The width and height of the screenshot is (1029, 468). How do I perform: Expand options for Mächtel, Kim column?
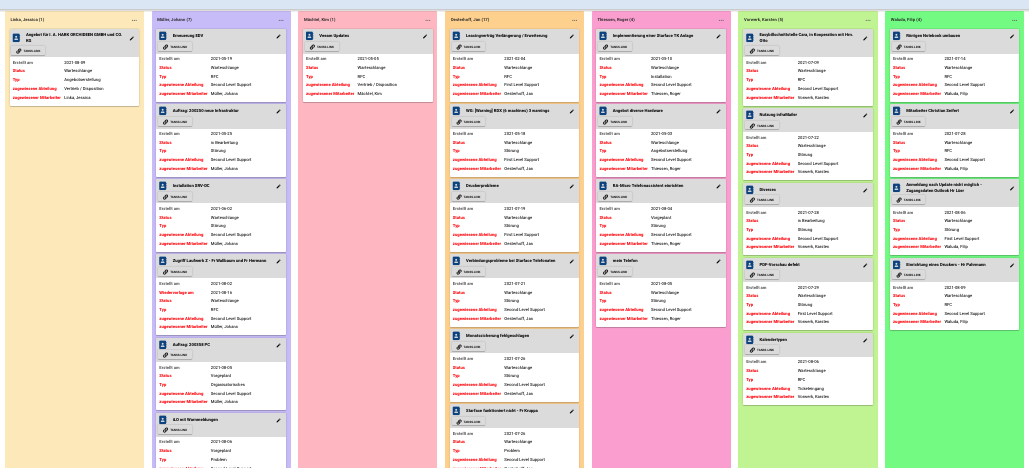pyautogui.click(x=428, y=19)
